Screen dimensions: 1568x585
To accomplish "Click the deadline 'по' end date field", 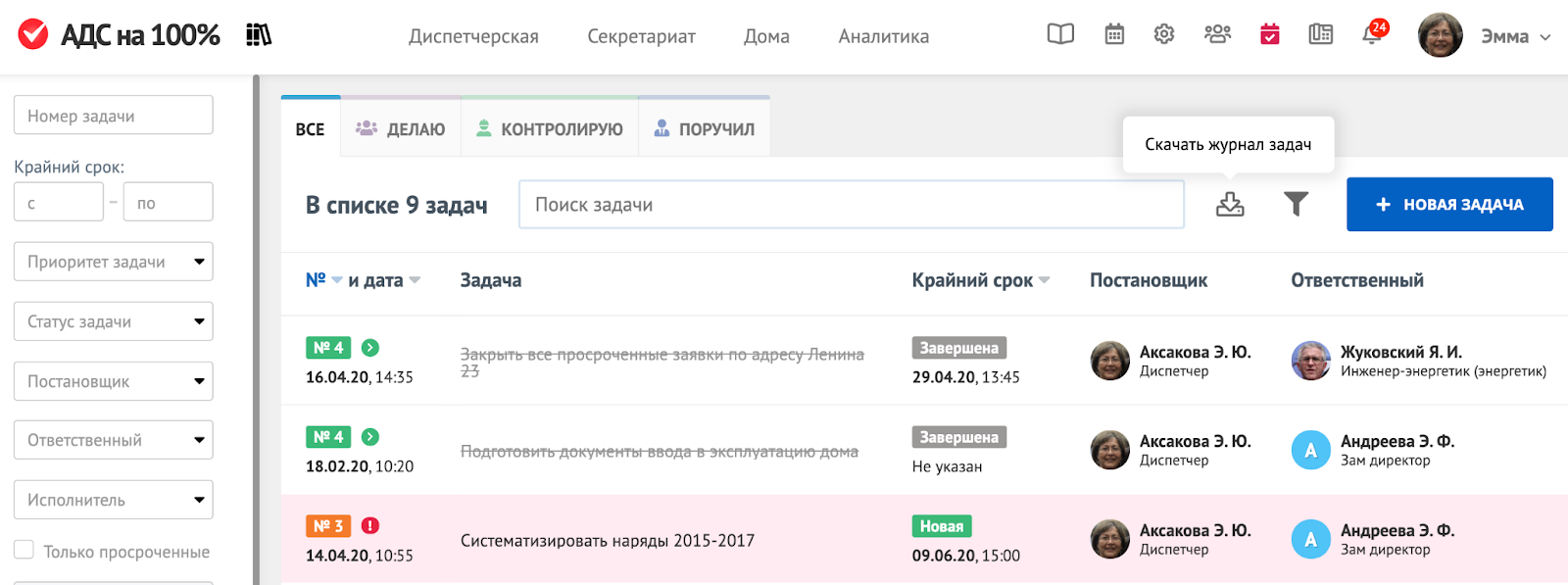I will click(x=168, y=202).
